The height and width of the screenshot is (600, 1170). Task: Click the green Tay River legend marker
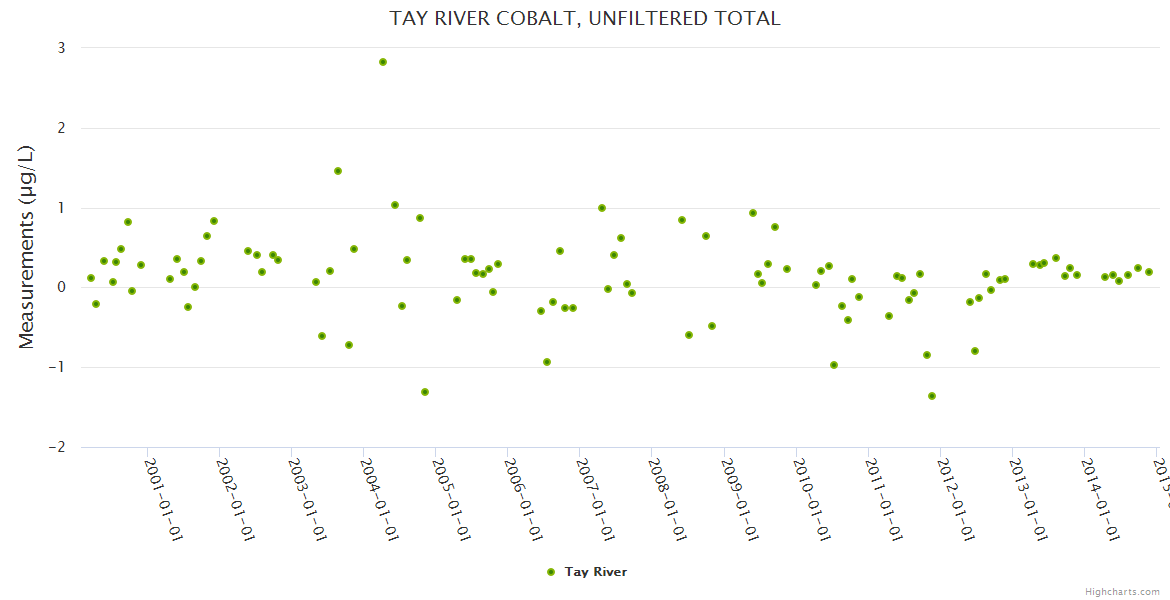coord(551,572)
